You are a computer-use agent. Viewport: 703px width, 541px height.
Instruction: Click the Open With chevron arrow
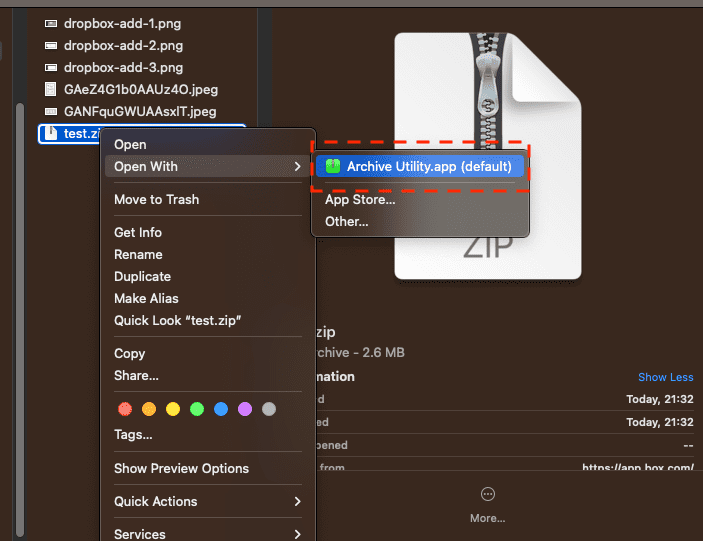click(297, 166)
